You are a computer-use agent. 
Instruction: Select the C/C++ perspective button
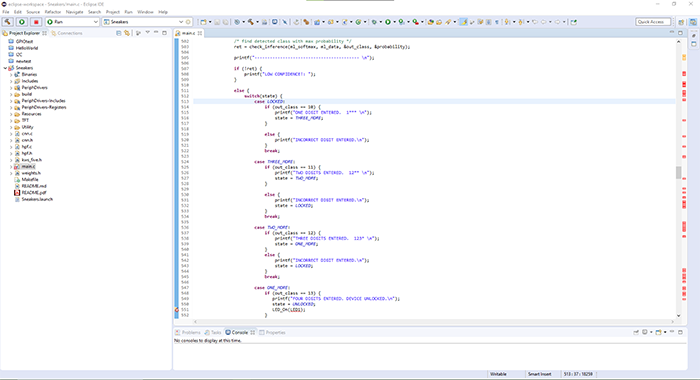(693, 22)
